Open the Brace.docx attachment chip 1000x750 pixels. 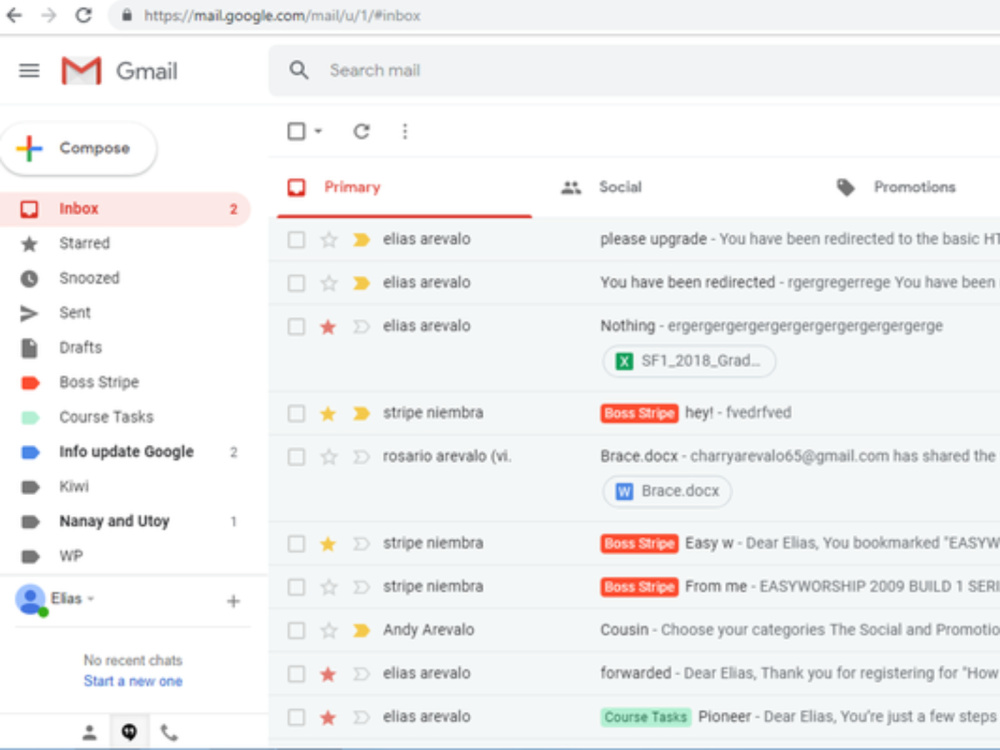(667, 491)
